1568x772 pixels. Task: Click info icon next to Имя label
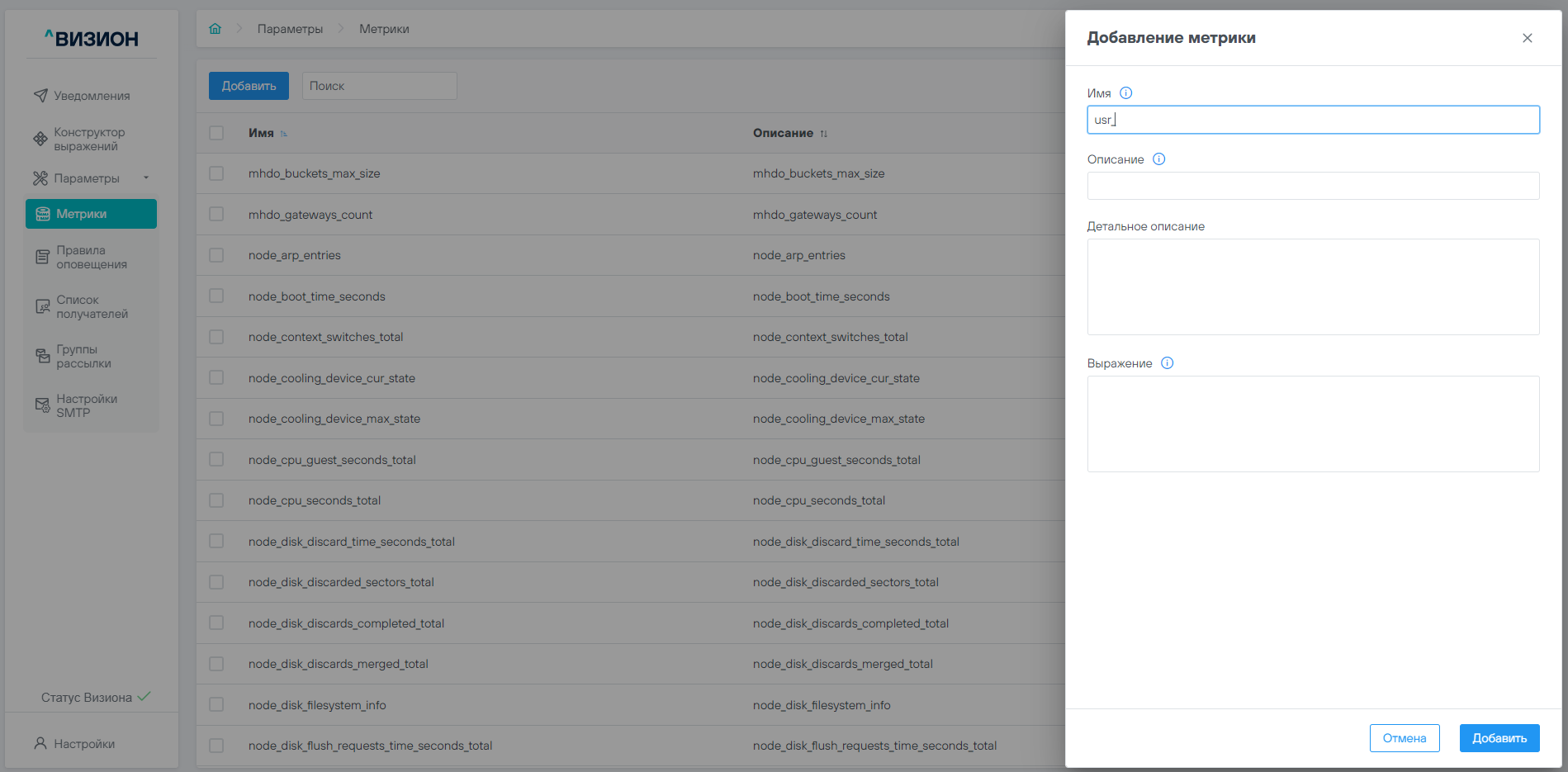1125,93
